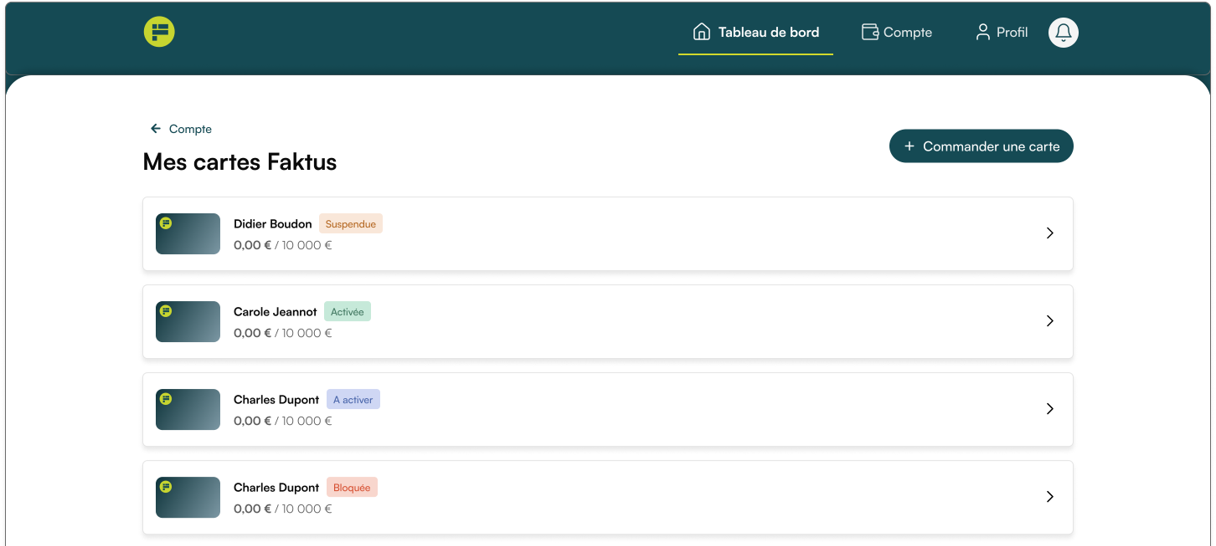
Task: Click the wallet icon next to Compte
Action: pos(870,32)
